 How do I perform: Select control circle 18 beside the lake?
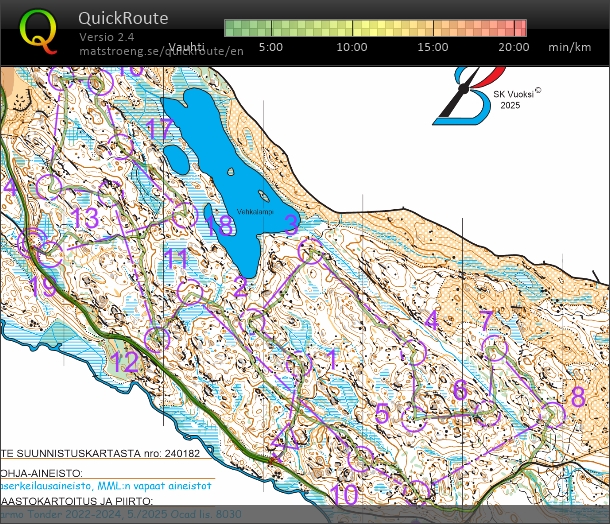pos(183,215)
